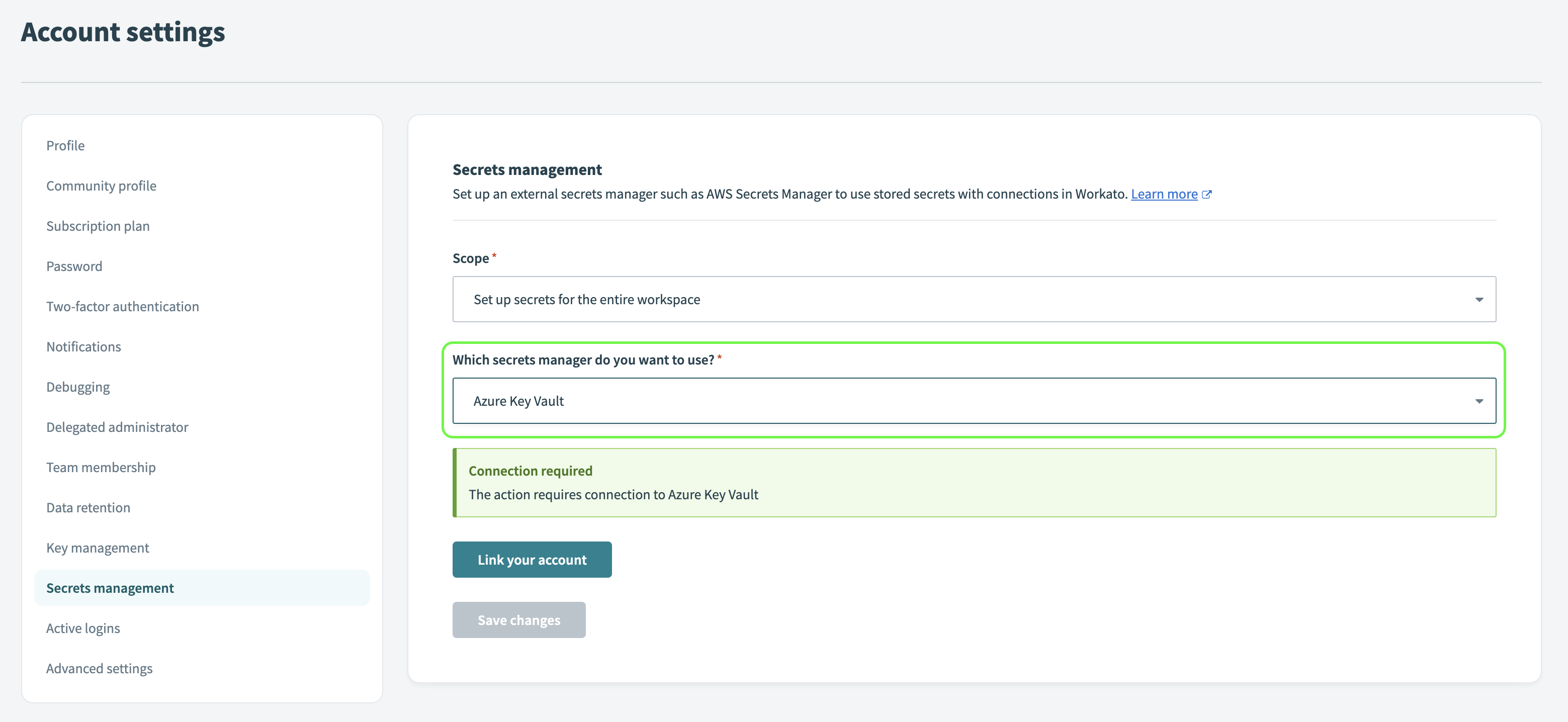Go to Data retention settings

[88, 507]
